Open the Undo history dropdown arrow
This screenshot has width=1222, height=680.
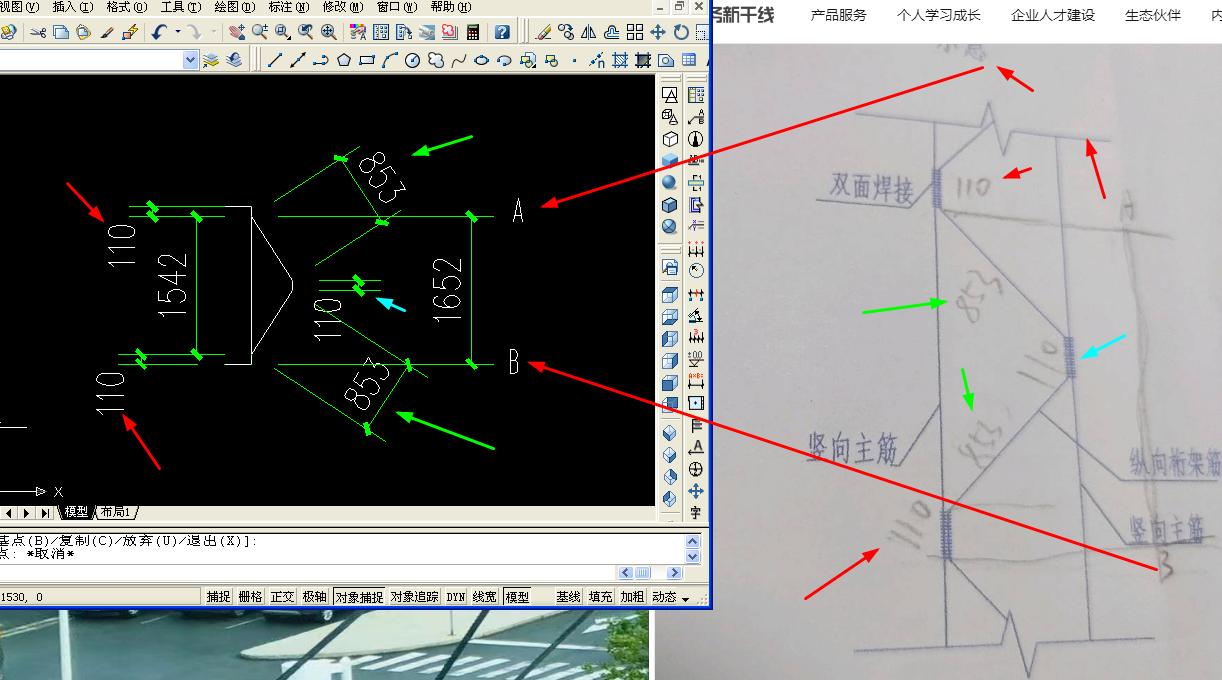click(x=178, y=32)
